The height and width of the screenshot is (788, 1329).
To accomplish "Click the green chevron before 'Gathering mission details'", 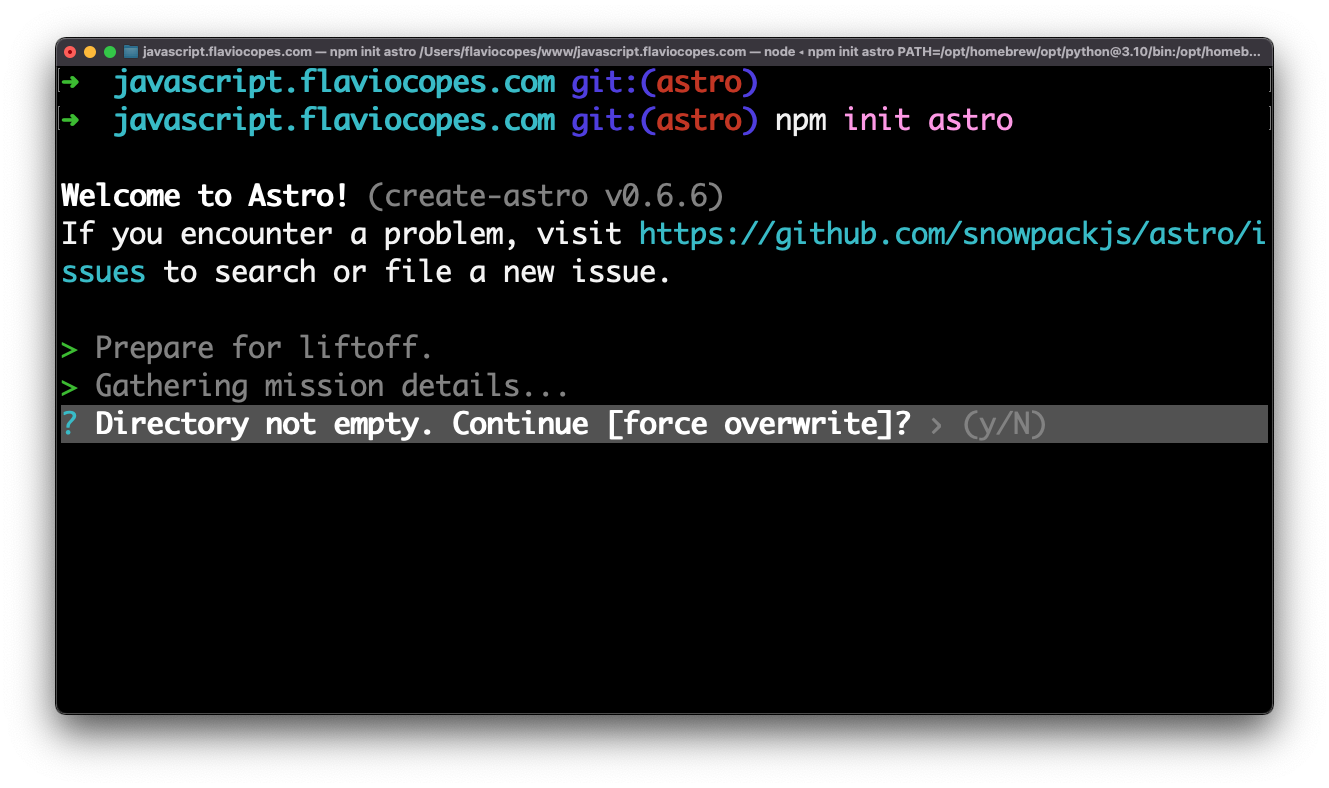I will click(x=69, y=387).
